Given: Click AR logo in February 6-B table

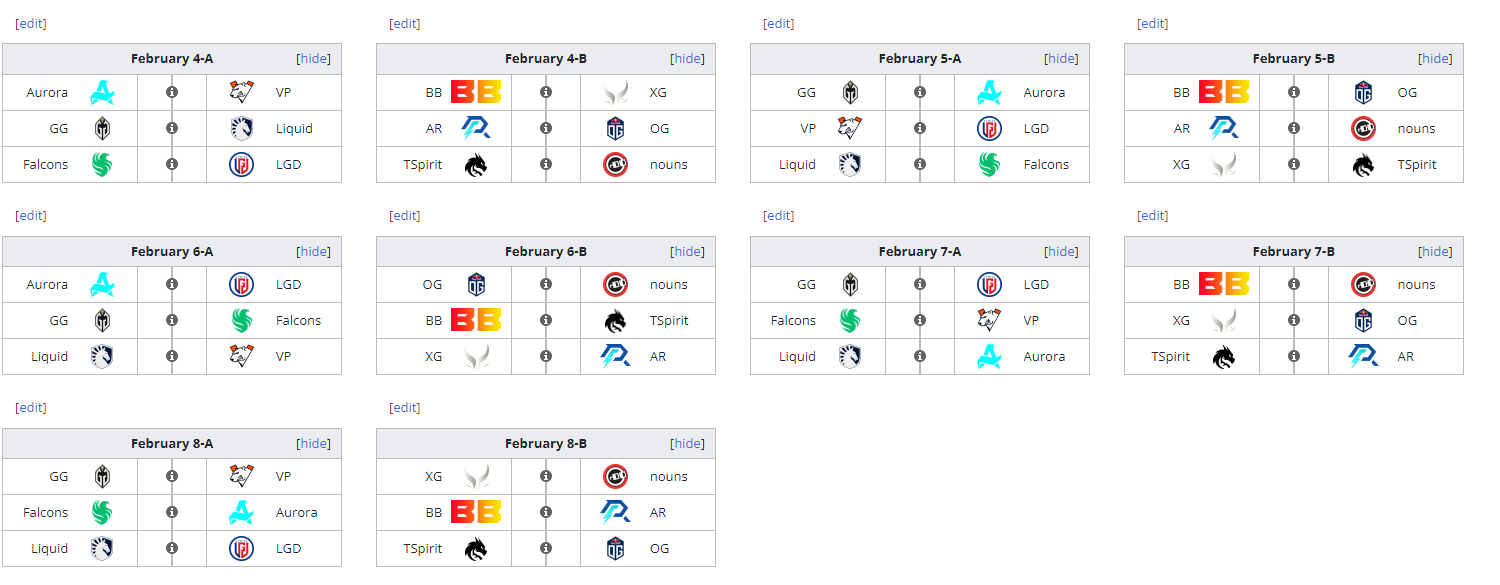Looking at the screenshot, I should [x=615, y=357].
